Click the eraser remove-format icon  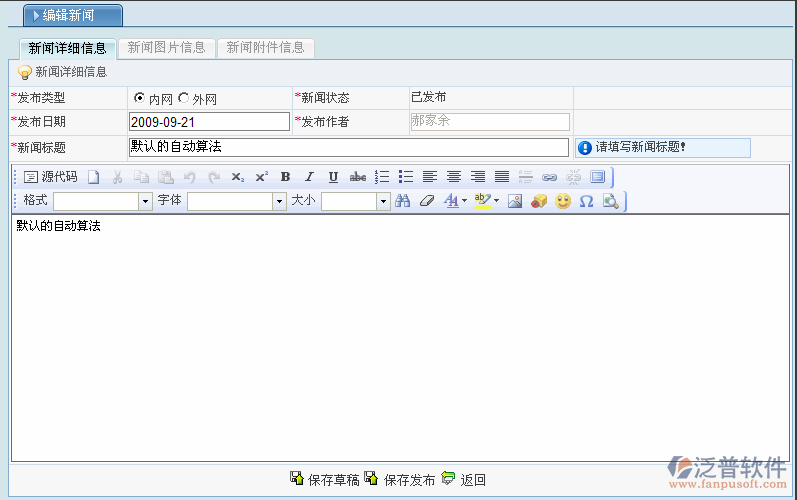427,201
